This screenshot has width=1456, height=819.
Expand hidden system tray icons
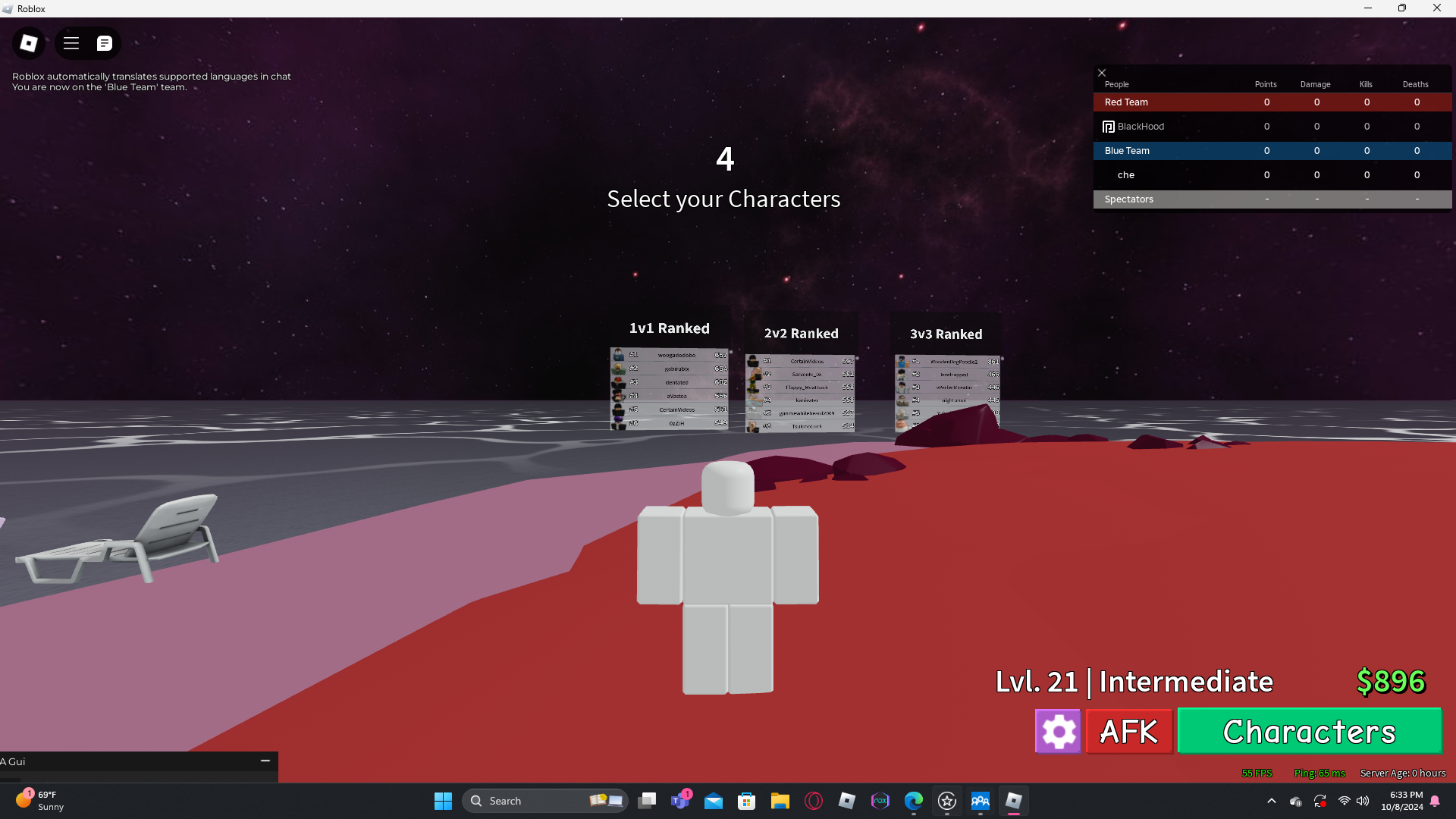(x=1272, y=801)
